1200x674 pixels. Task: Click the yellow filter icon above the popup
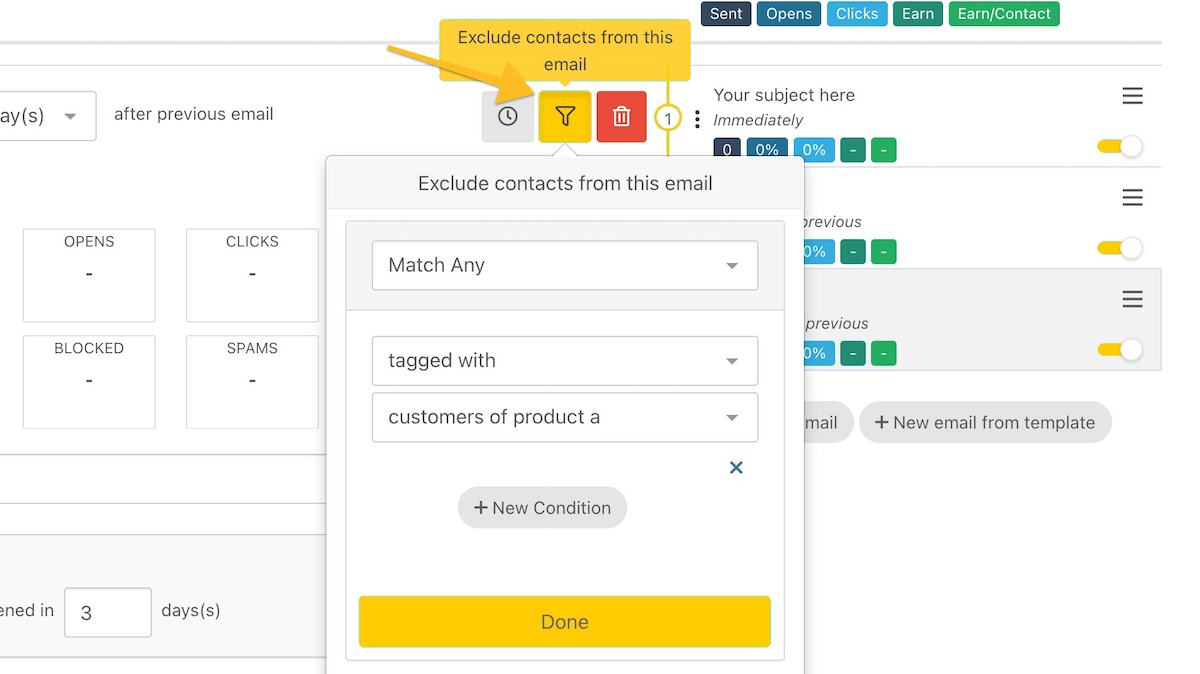coord(564,116)
